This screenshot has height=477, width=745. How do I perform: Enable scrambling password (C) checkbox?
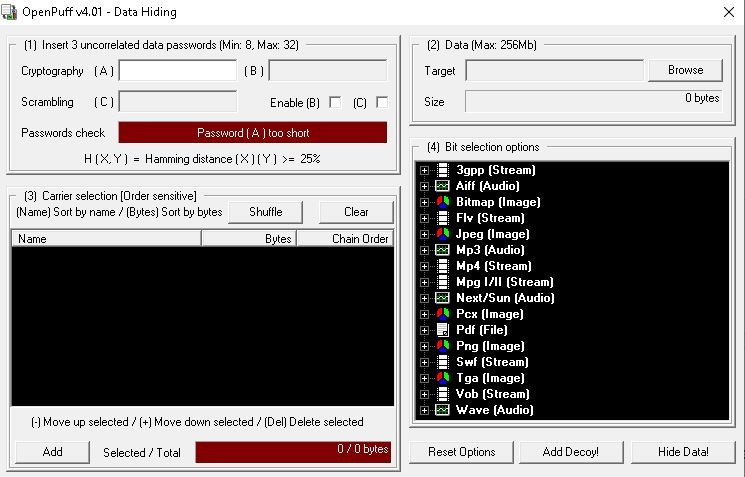pos(381,102)
